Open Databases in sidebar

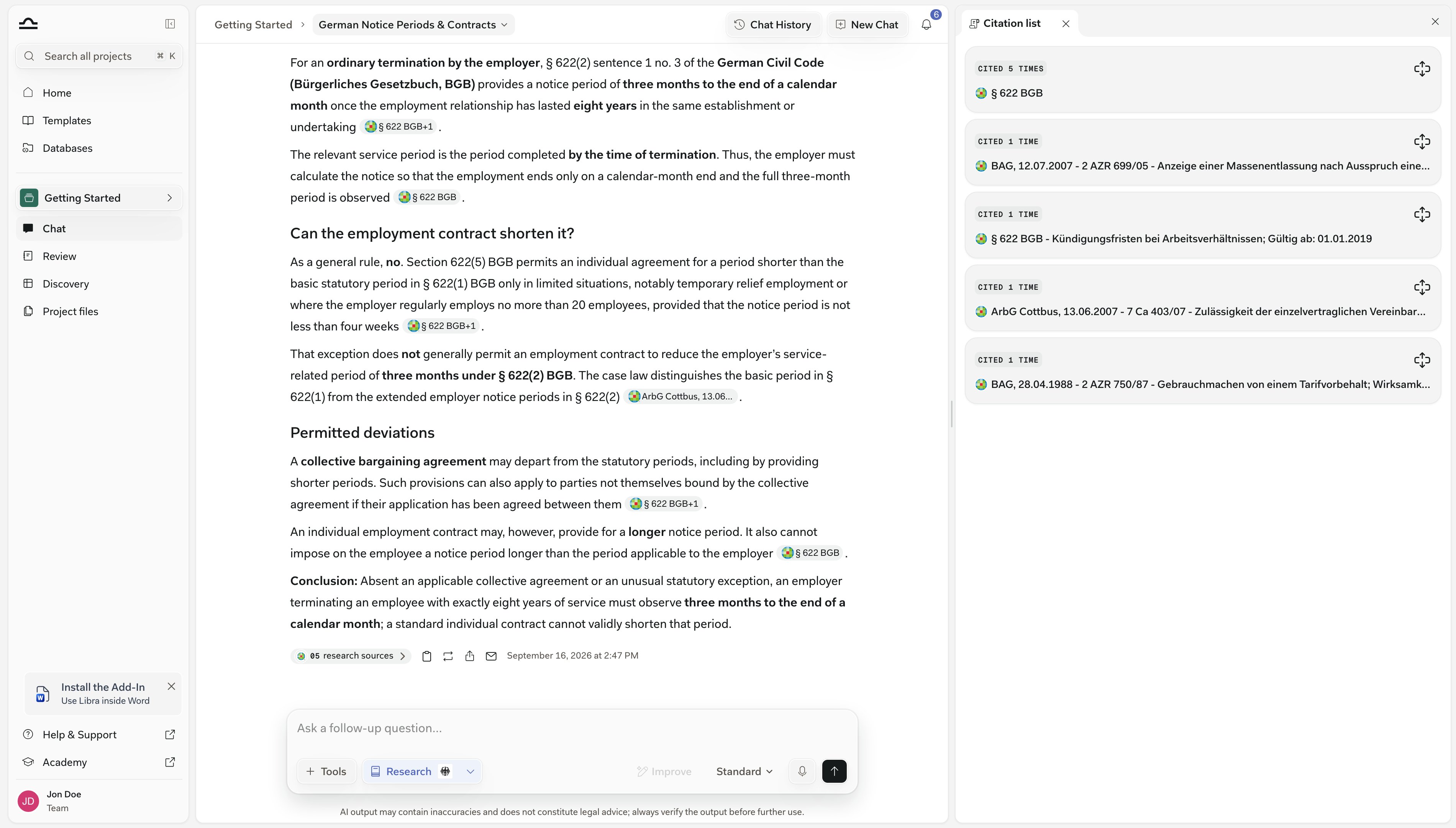tap(99, 148)
